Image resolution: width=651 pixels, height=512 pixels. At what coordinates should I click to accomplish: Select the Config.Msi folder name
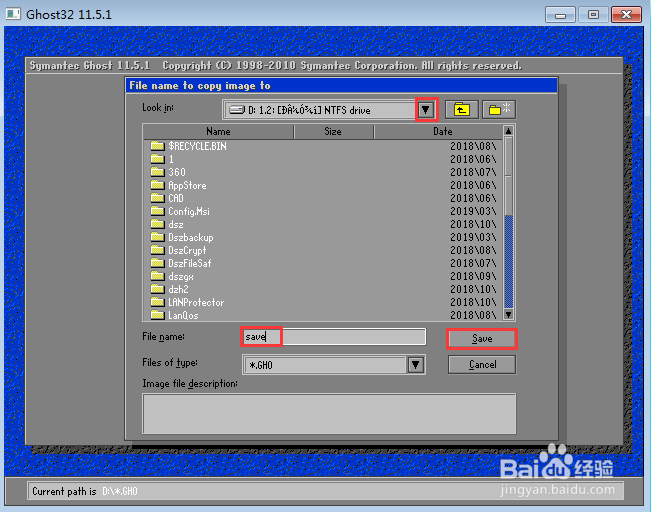pyautogui.click(x=189, y=211)
